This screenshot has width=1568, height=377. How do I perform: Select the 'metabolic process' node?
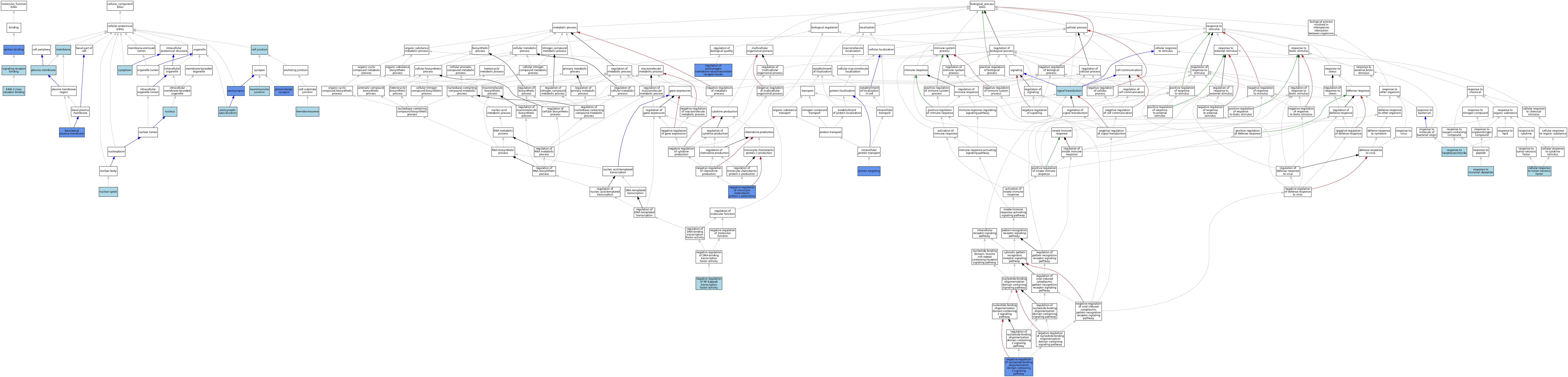[565, 27]
